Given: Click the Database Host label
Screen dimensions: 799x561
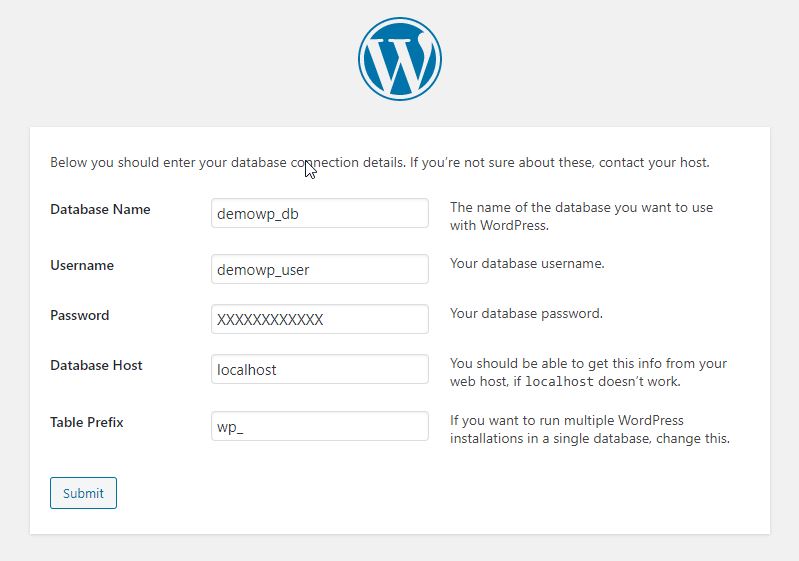Looking at the screenshot, I should pos(96,365).
